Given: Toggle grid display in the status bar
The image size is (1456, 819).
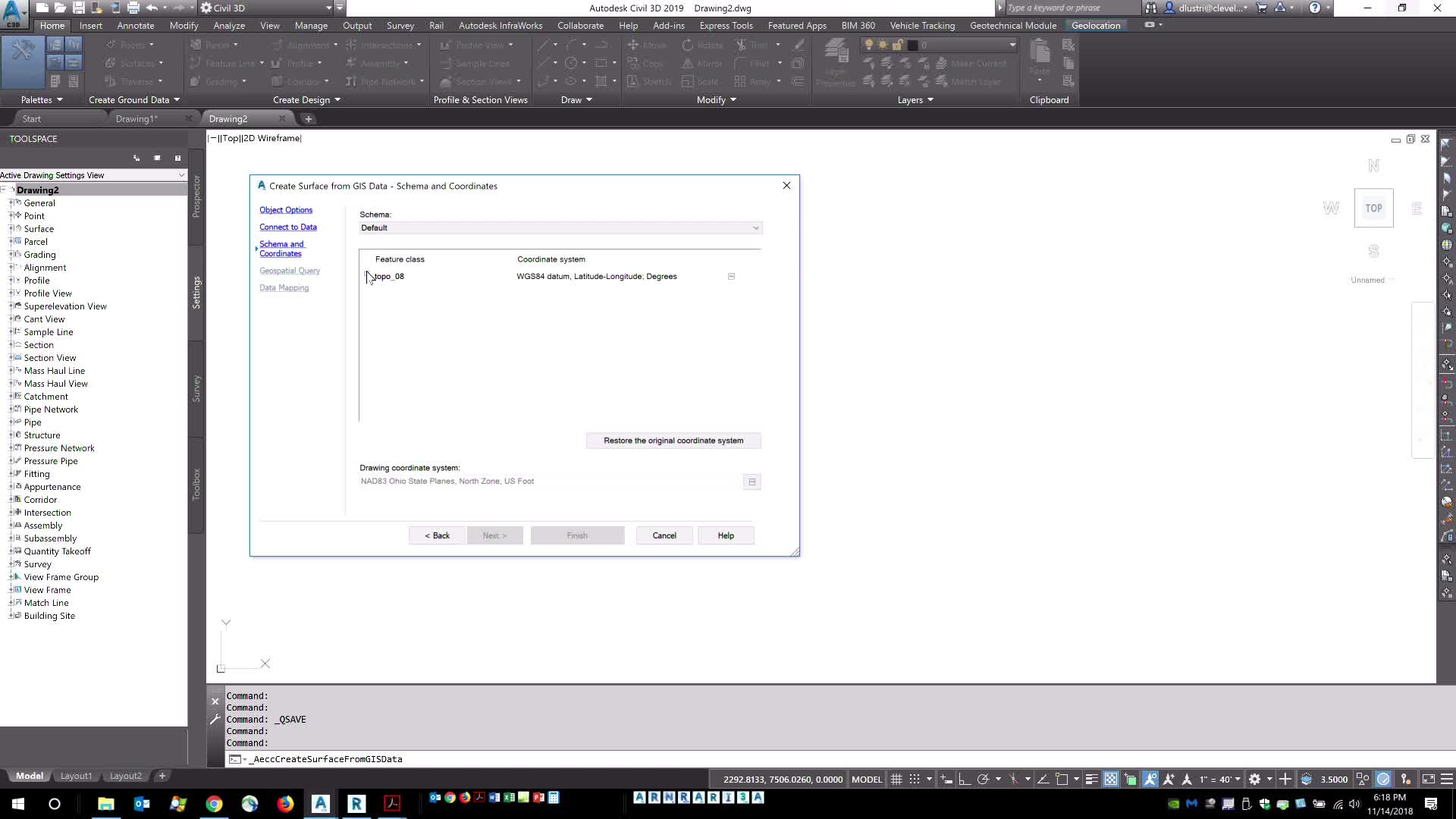Looking at the screenshot, I should (896, 779).
